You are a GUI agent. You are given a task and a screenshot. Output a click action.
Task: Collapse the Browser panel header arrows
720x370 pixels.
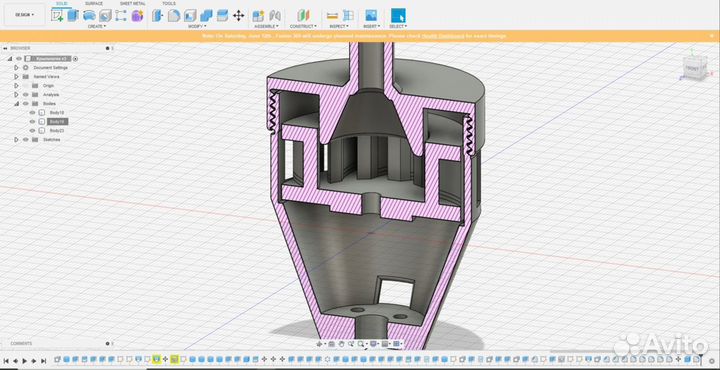click(x=4, y=48)
